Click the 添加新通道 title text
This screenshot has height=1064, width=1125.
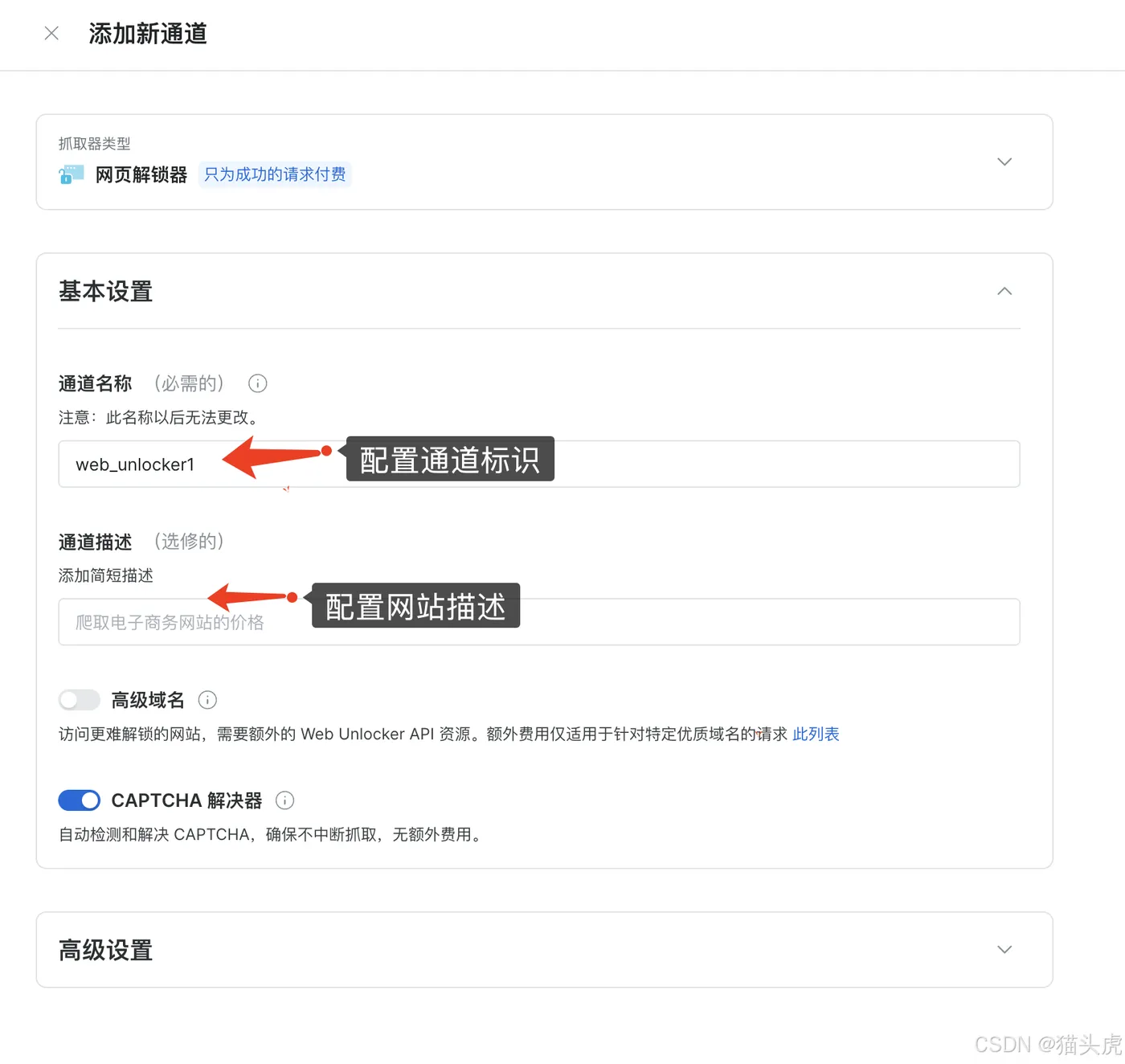(148, 34)
